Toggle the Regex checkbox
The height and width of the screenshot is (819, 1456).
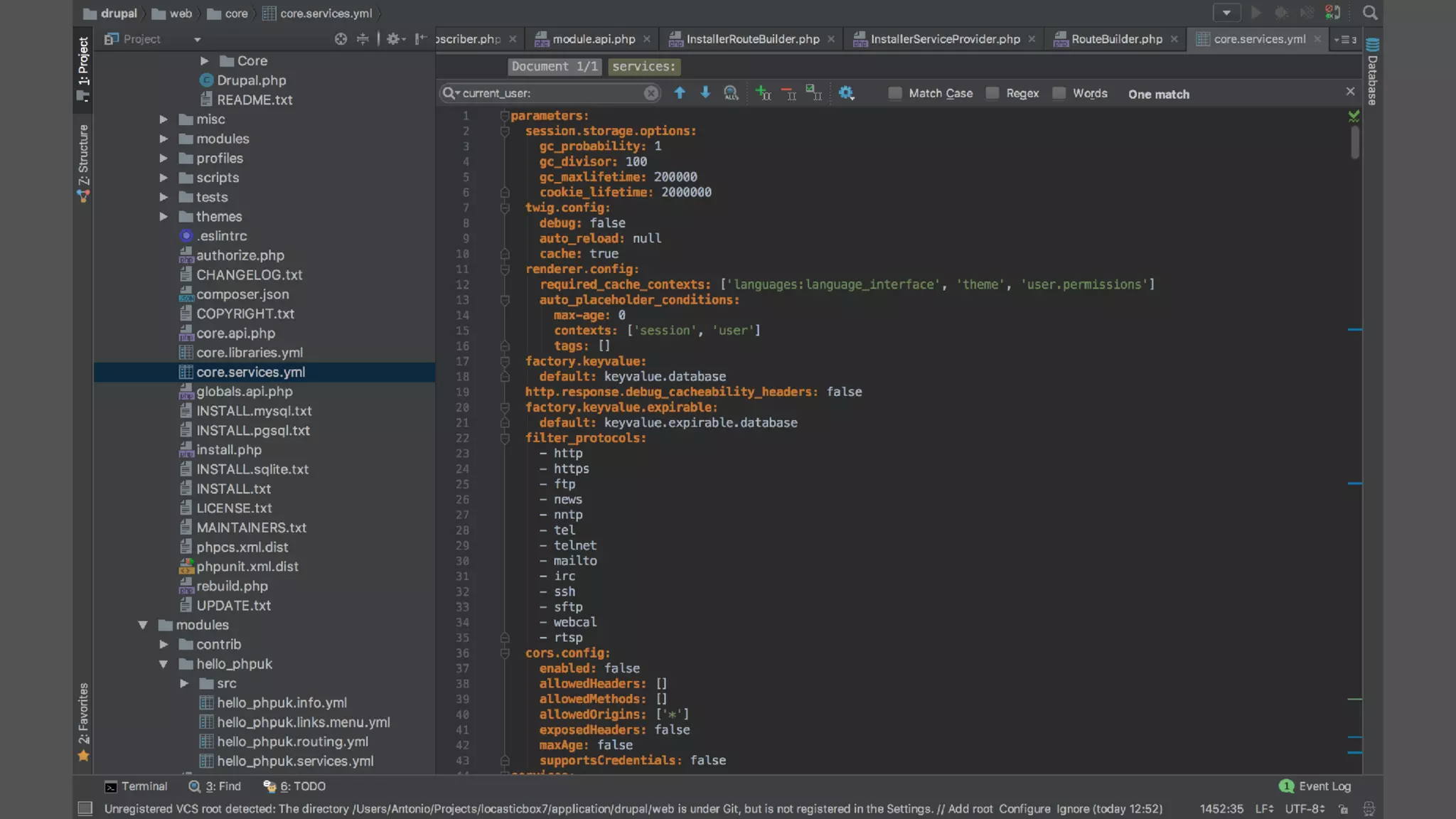tap(992, 93)
